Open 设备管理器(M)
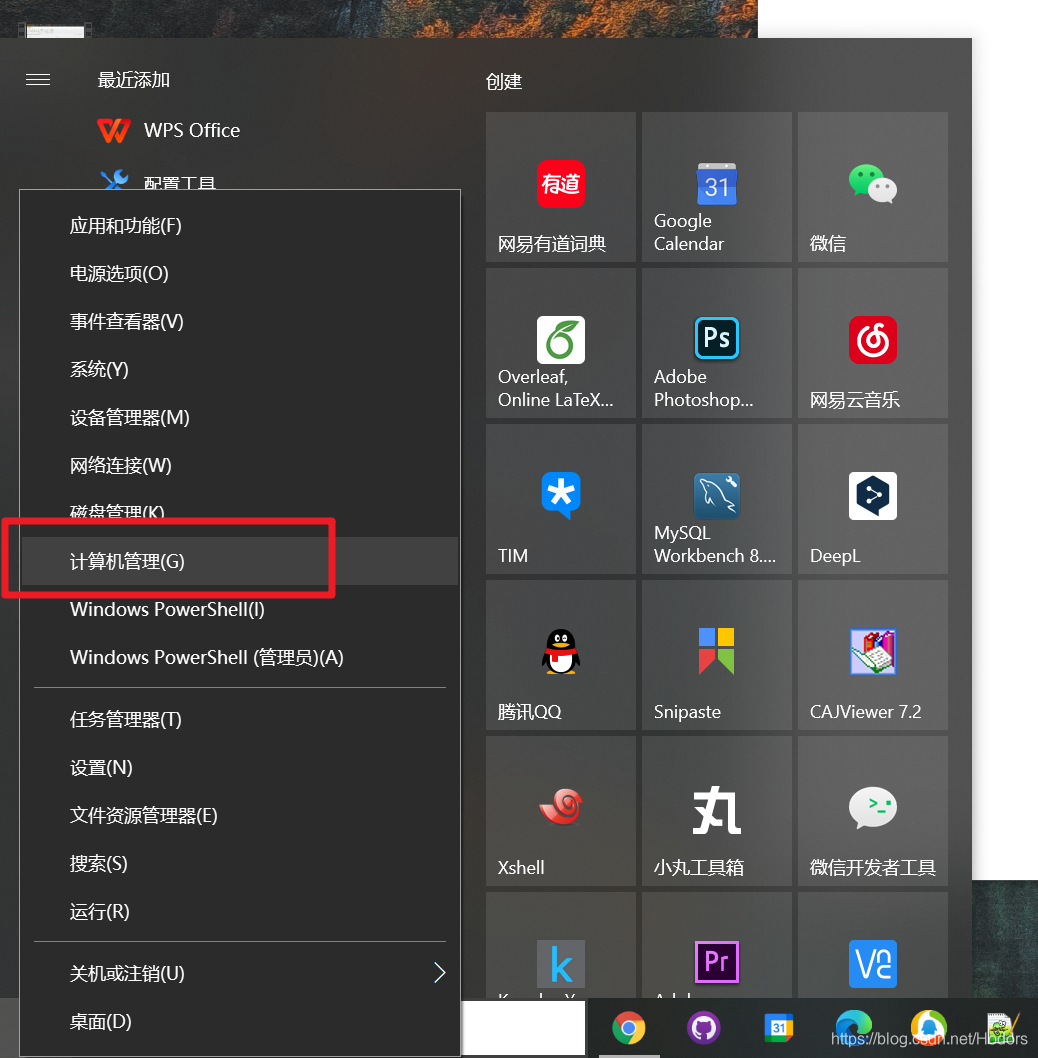 coord(240,417)
